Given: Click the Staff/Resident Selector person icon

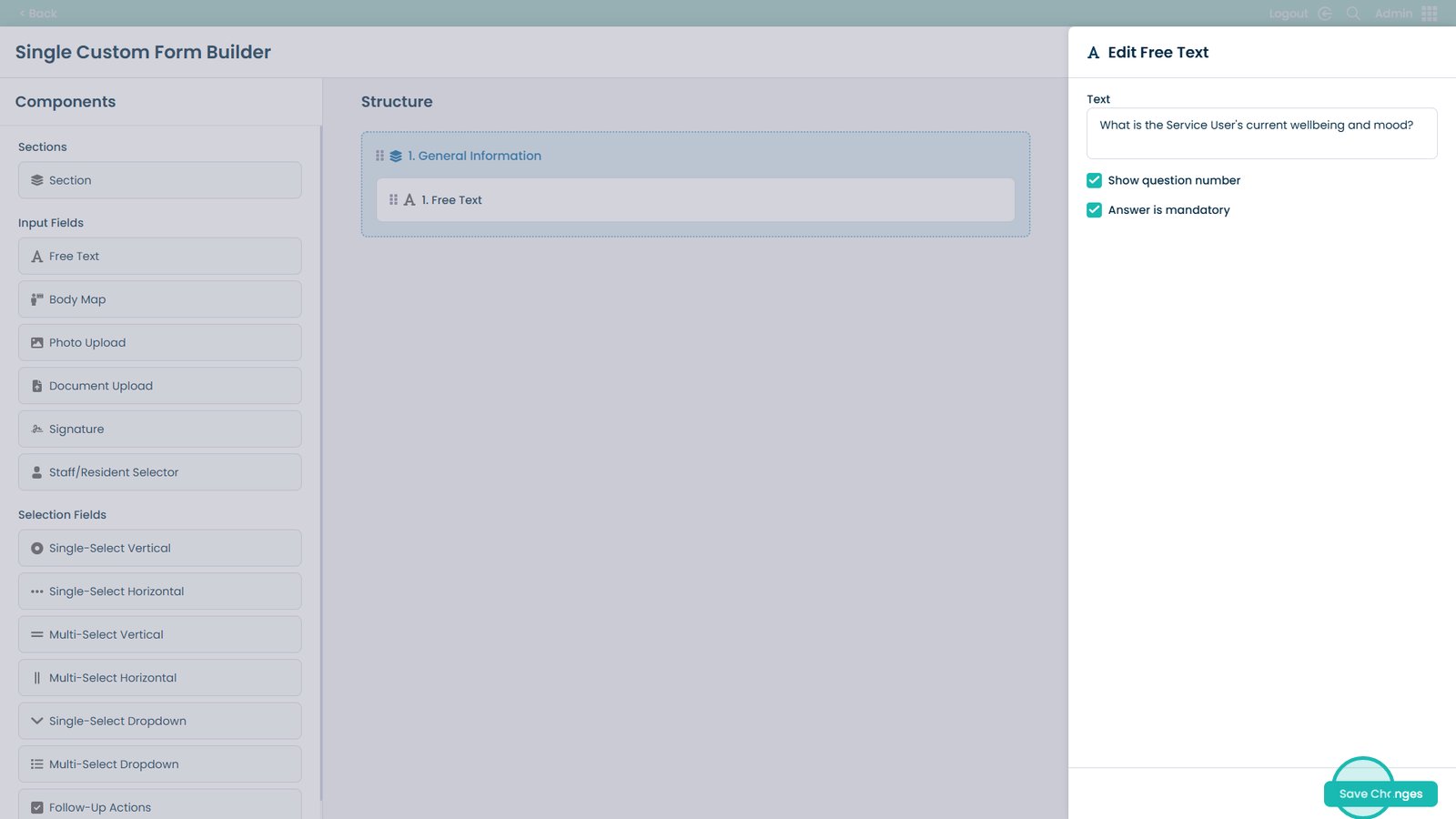Looking at the screenshot, I should [x=37, y=472].
